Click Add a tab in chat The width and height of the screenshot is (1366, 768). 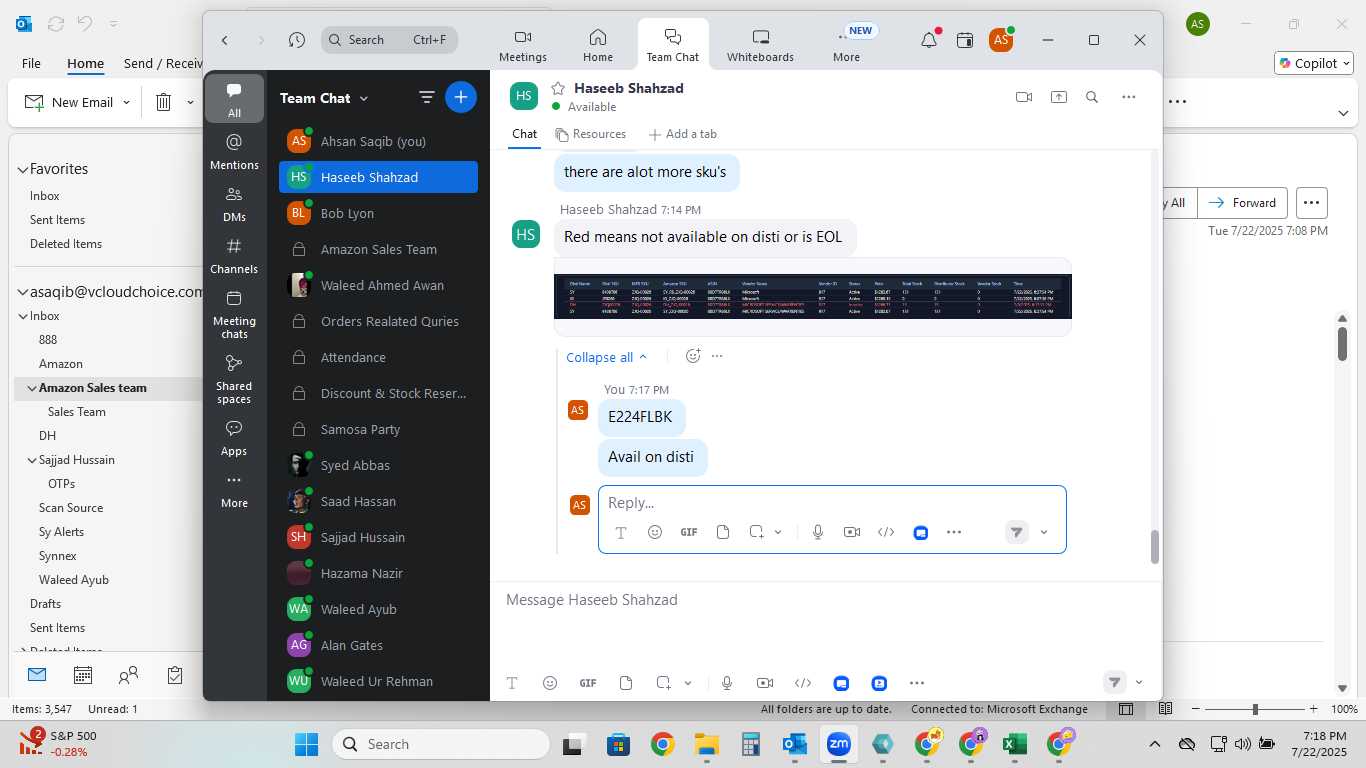683,134
